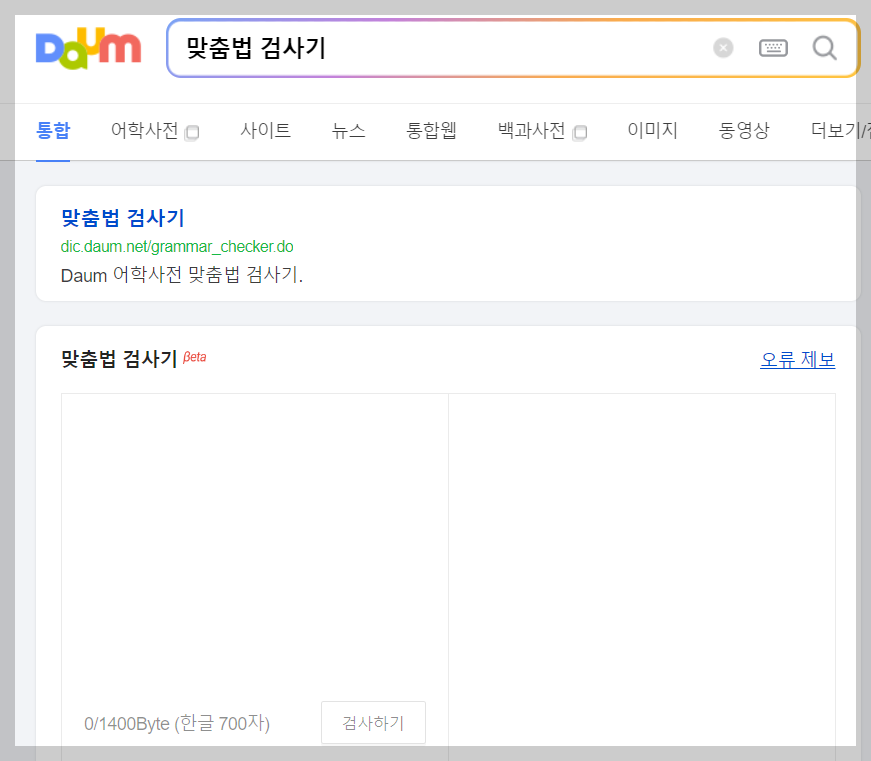Click the magnifier icon to search

point(822,48)
